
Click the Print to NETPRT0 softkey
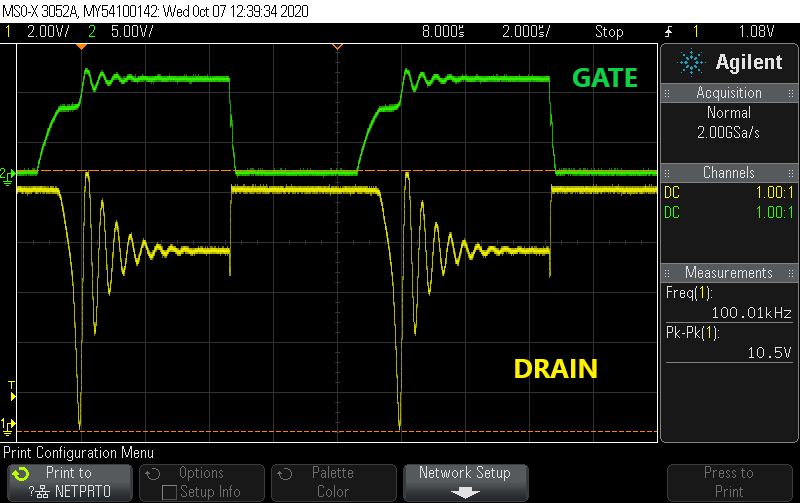pyautogui.click(x=70, y=483)
